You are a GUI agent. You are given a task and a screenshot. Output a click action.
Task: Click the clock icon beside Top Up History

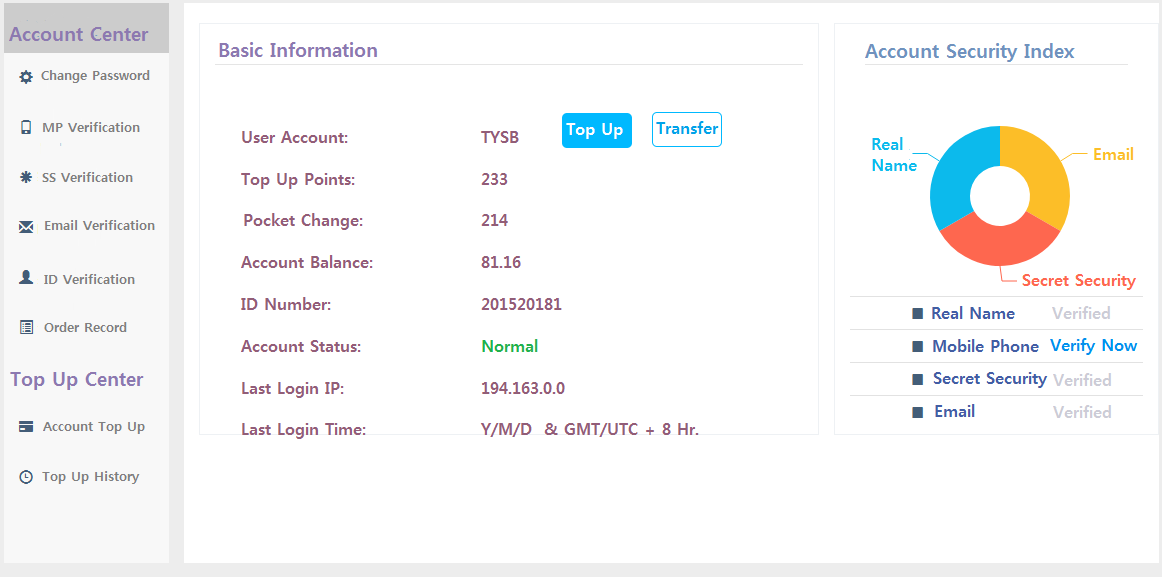(26, 477)
